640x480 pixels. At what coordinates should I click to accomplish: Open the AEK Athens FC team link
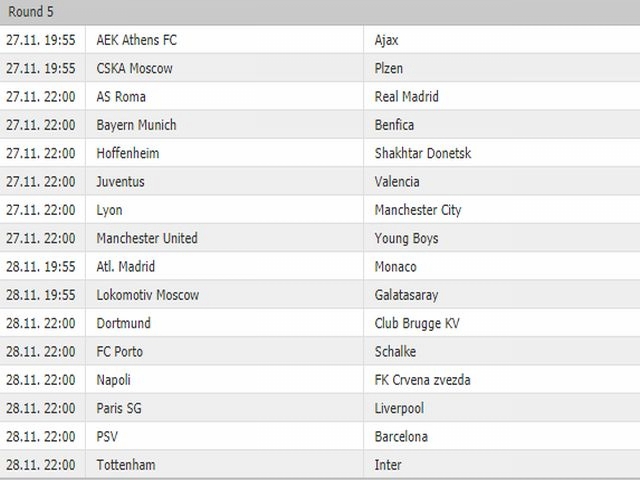click(136, 40)
